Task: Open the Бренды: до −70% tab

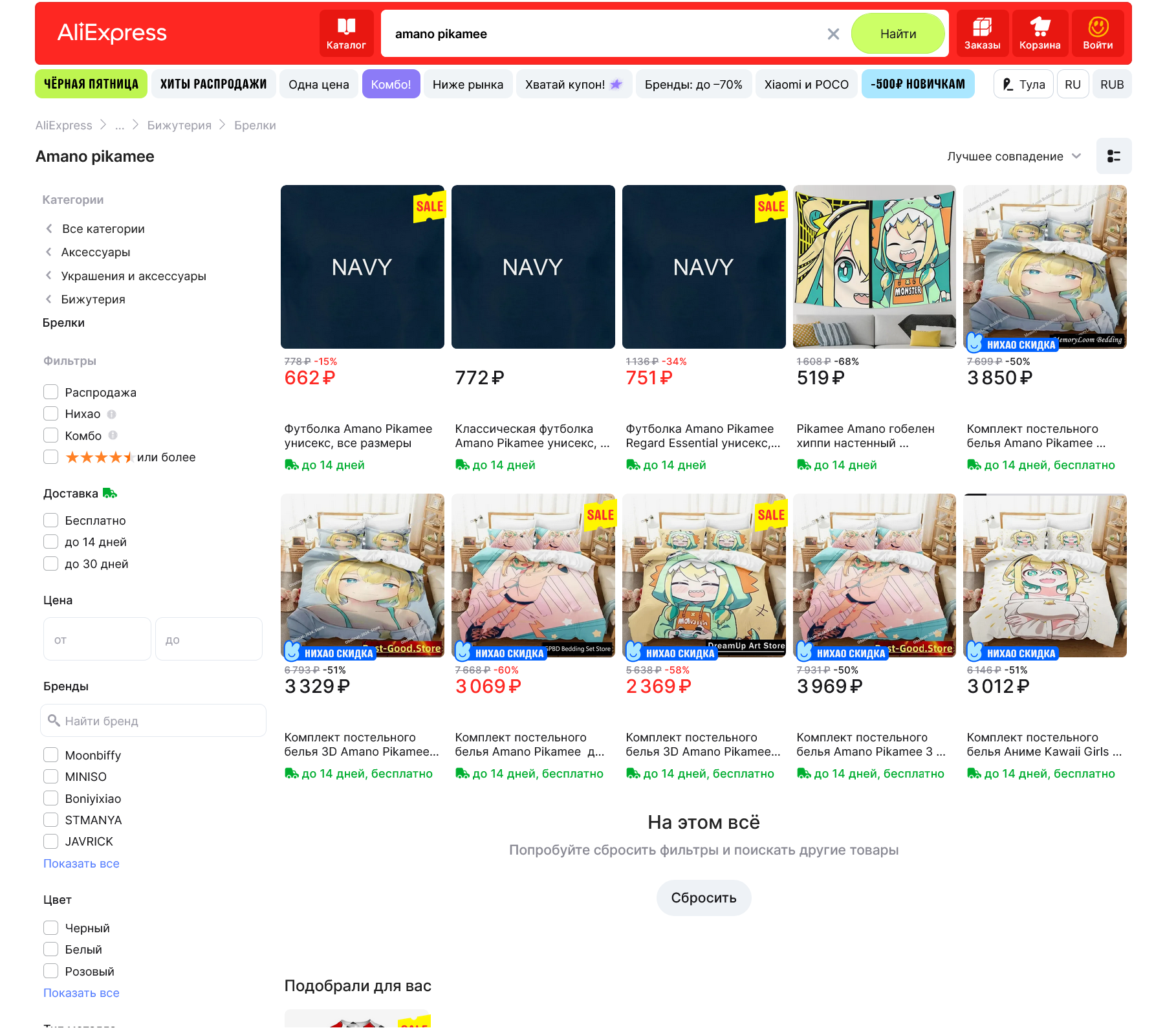Action: click(693, 84)
